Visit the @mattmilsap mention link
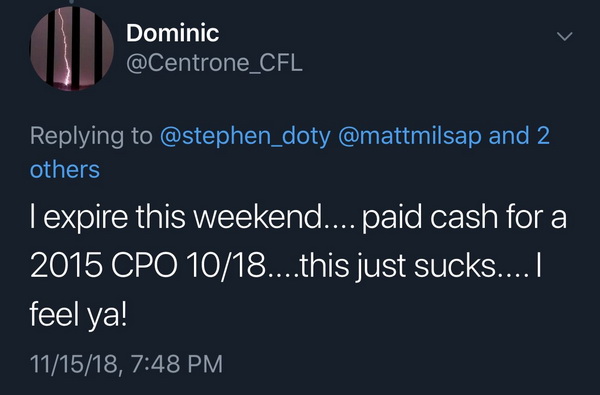The width and height of the screenshot is (600, 395). [x=410, y=136]
